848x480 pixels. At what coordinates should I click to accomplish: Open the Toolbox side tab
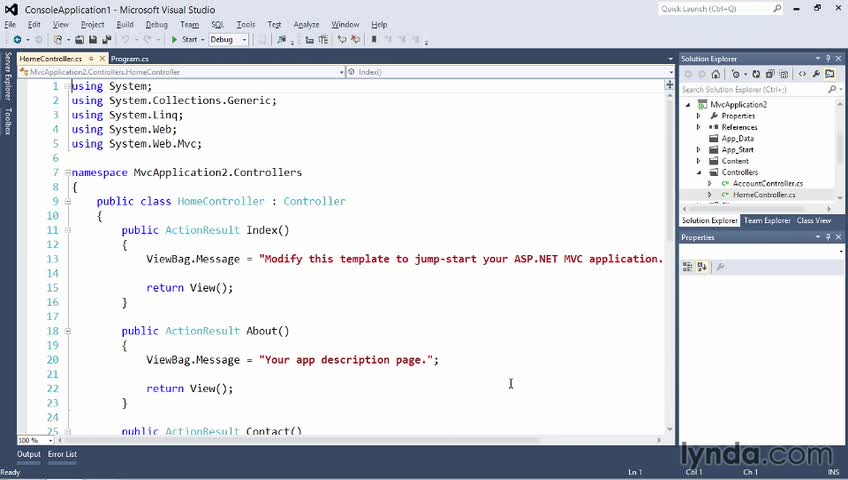pos(8,121)
